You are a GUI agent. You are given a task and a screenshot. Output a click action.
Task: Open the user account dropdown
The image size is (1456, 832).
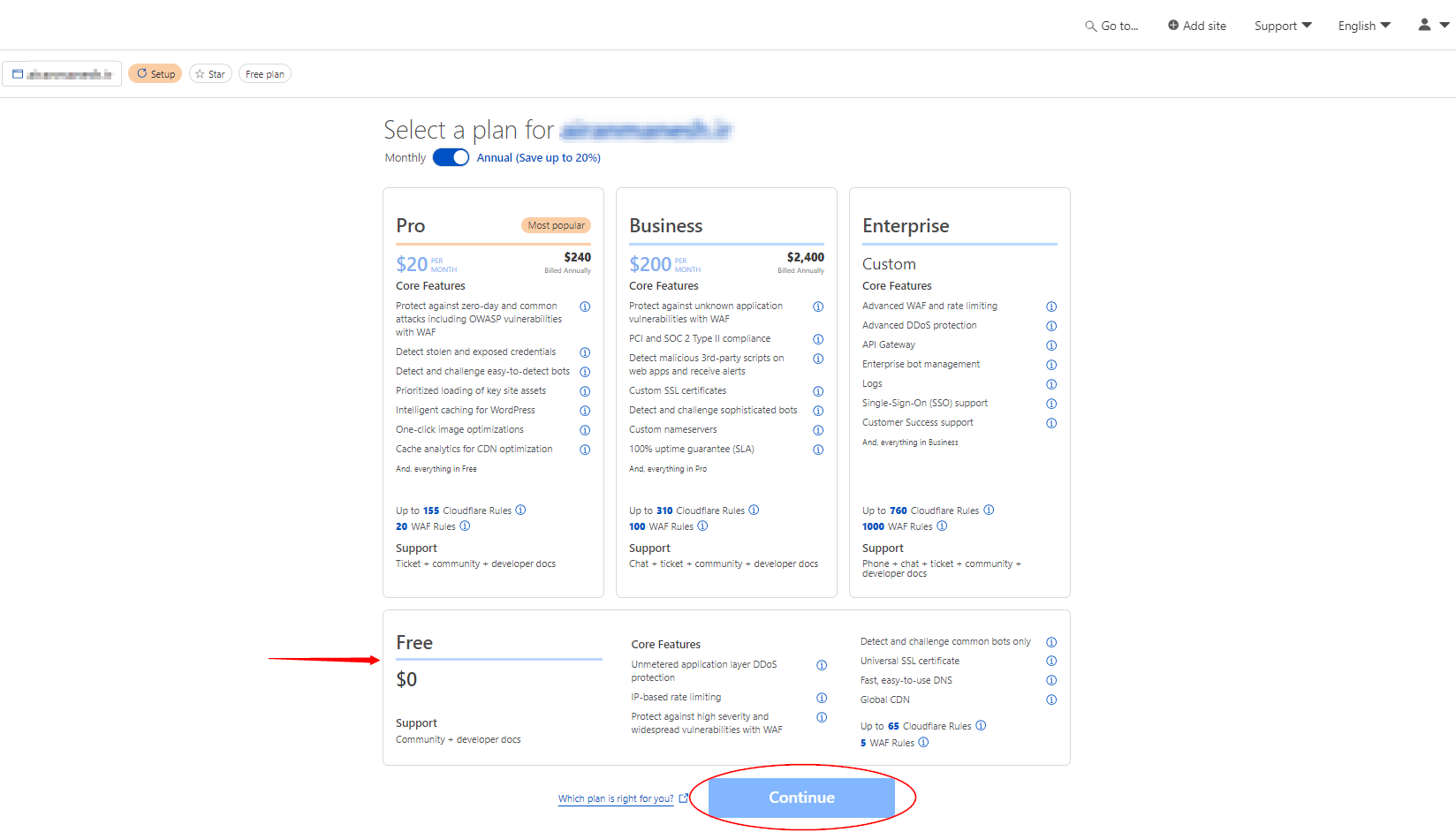click(1432, 25)
